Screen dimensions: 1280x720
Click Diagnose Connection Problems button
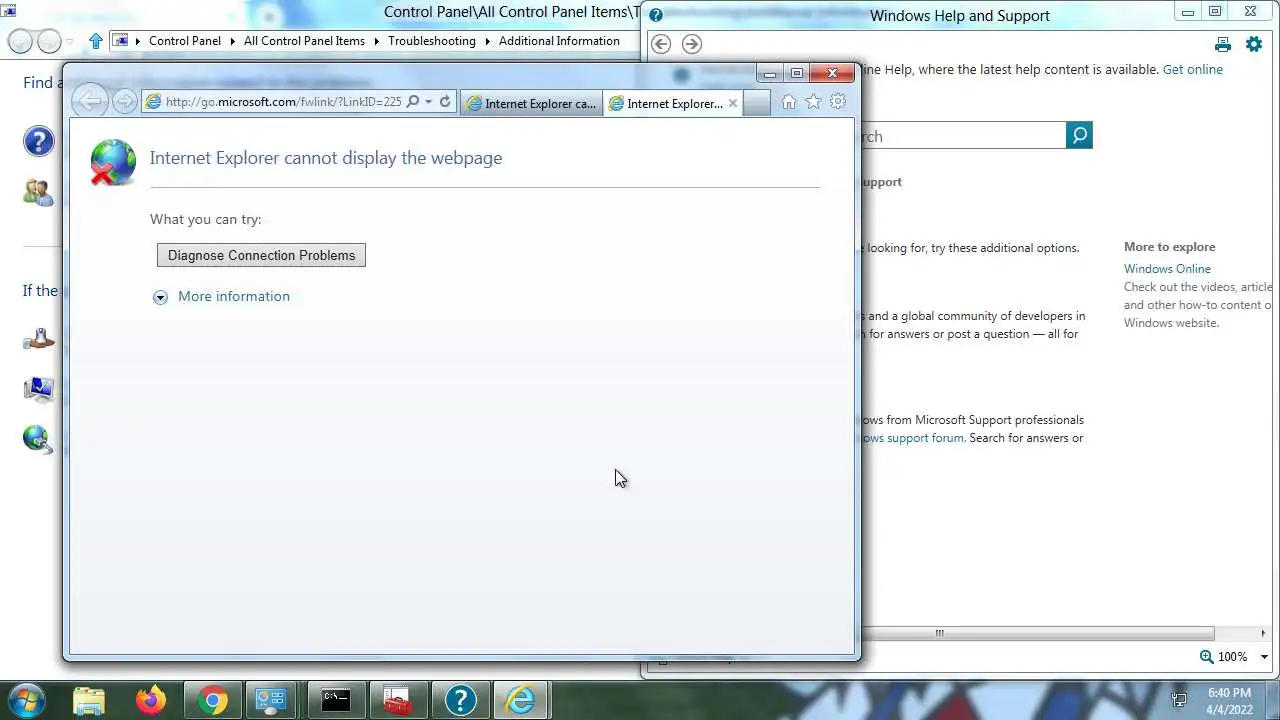point(261,255)
